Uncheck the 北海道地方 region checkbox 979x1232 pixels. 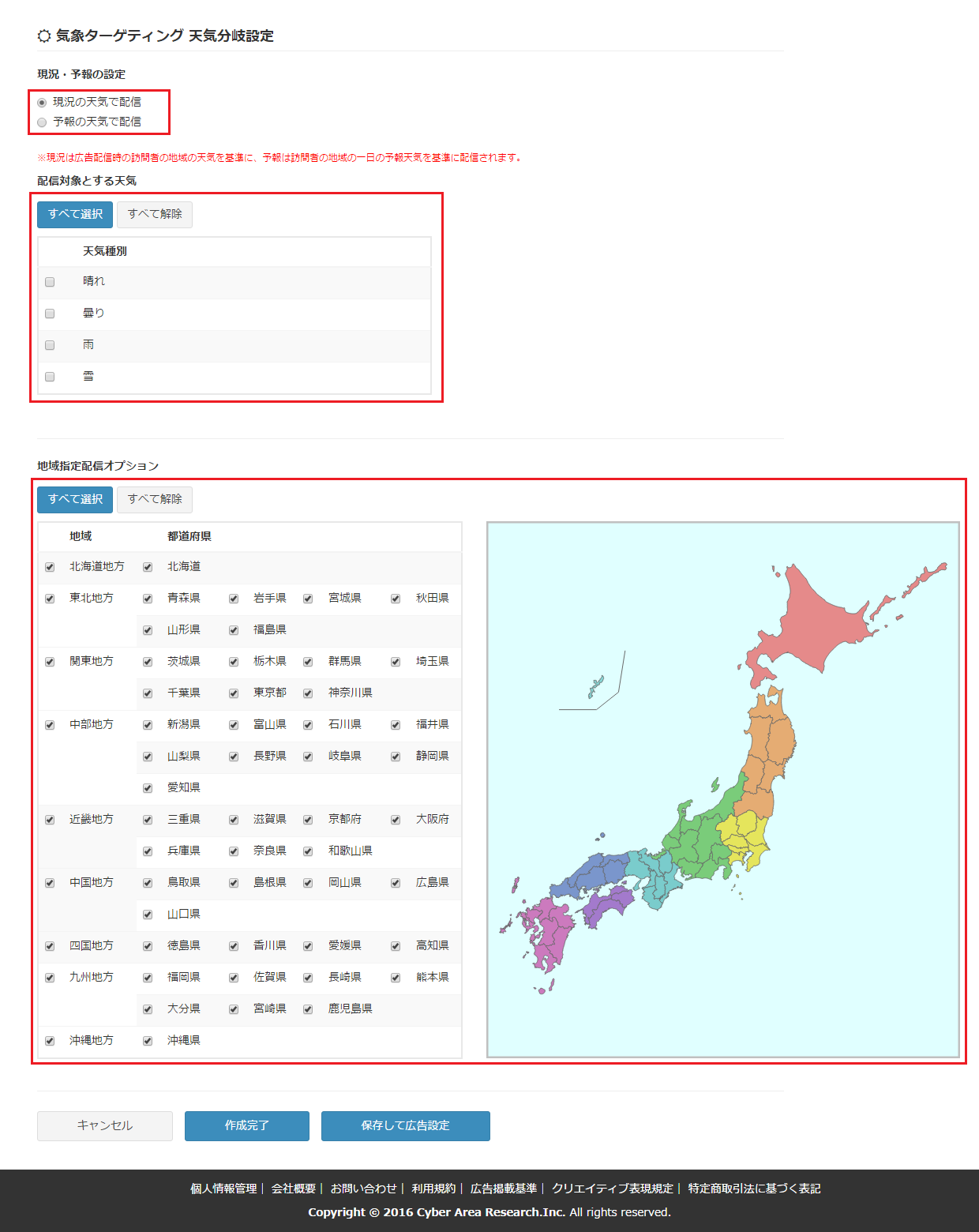point(50,567)
